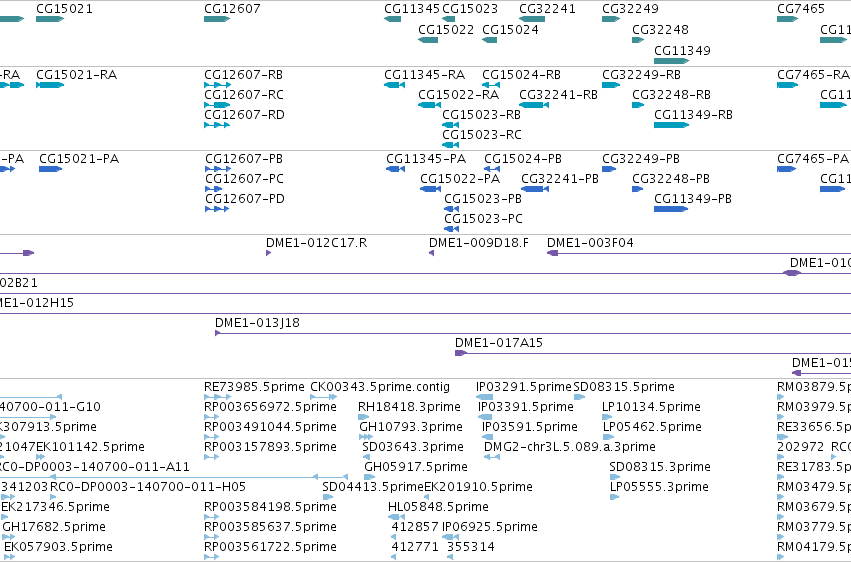Open the CG15023 gene label
The height and width of the screenshot is (562, 851).
(x=470, y=9)
